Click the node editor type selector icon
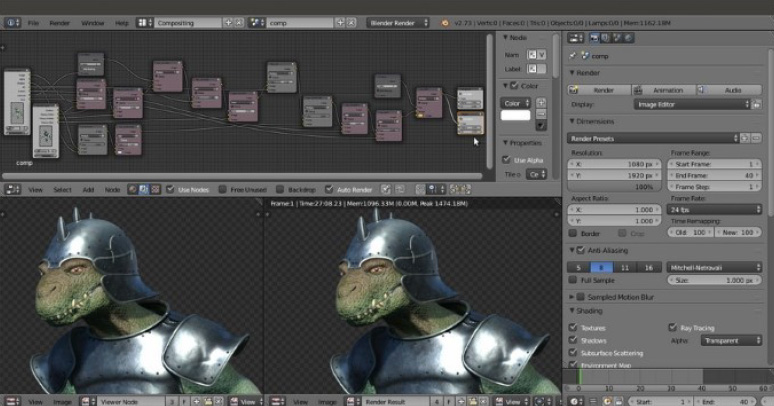774x406 pixels. coord(12,189)
